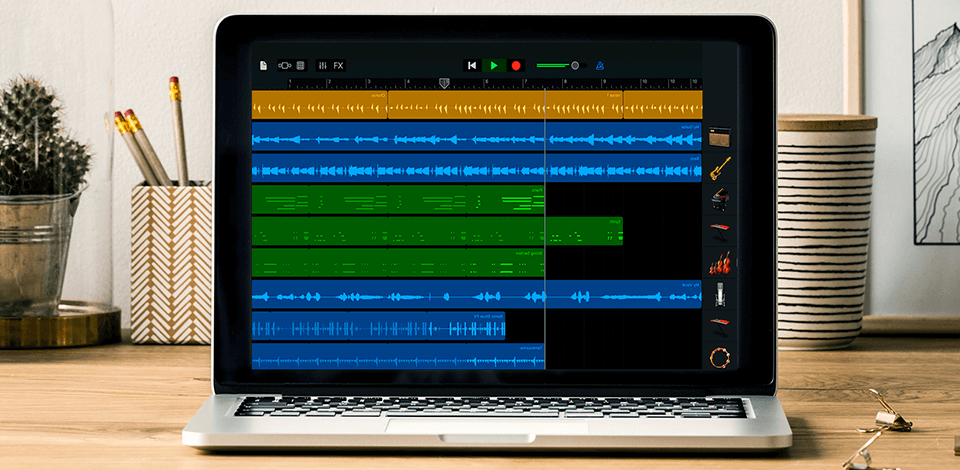Click bar 2 on the timeline ruler

329,81
